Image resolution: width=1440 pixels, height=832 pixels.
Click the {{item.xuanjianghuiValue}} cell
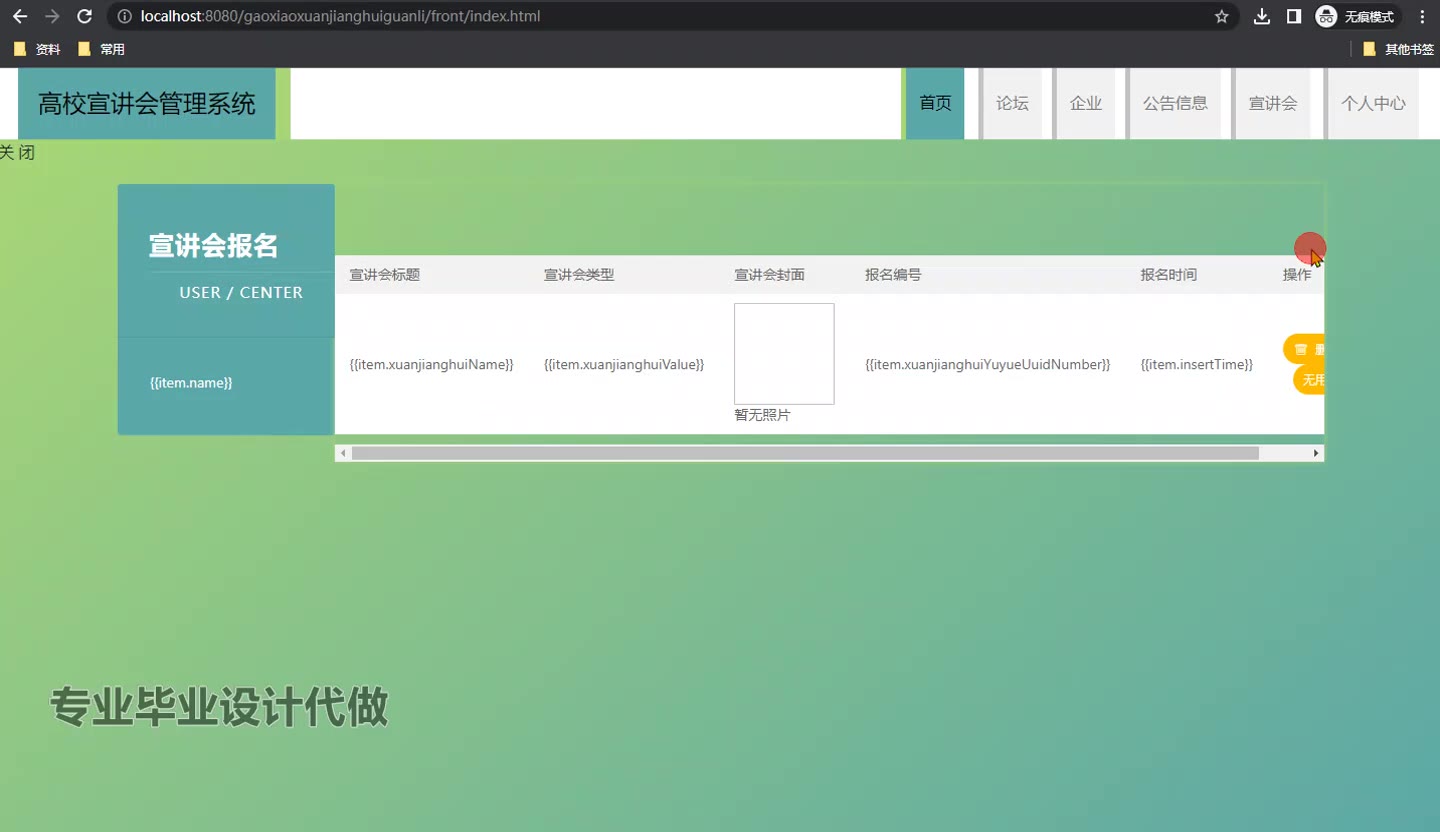pyautogui.click(x=624, y=365)
